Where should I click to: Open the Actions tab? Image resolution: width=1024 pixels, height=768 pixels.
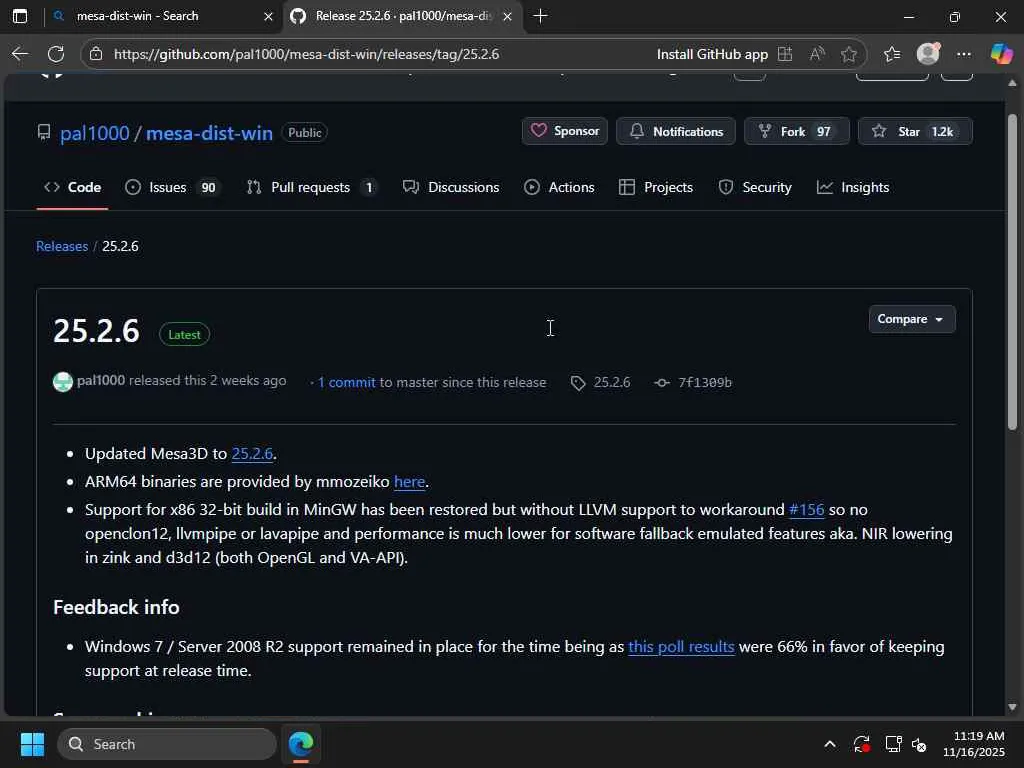(x=559, y=187)
